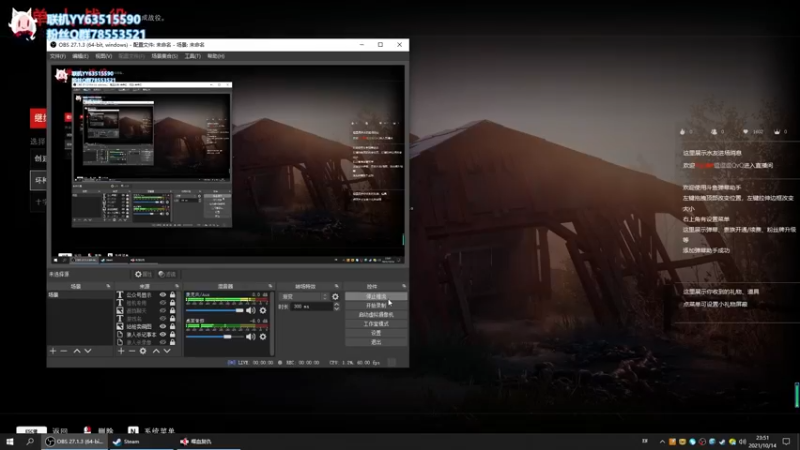Toggle visibility eye of the second source row
The image size is (800, 450).
(163, 303)
